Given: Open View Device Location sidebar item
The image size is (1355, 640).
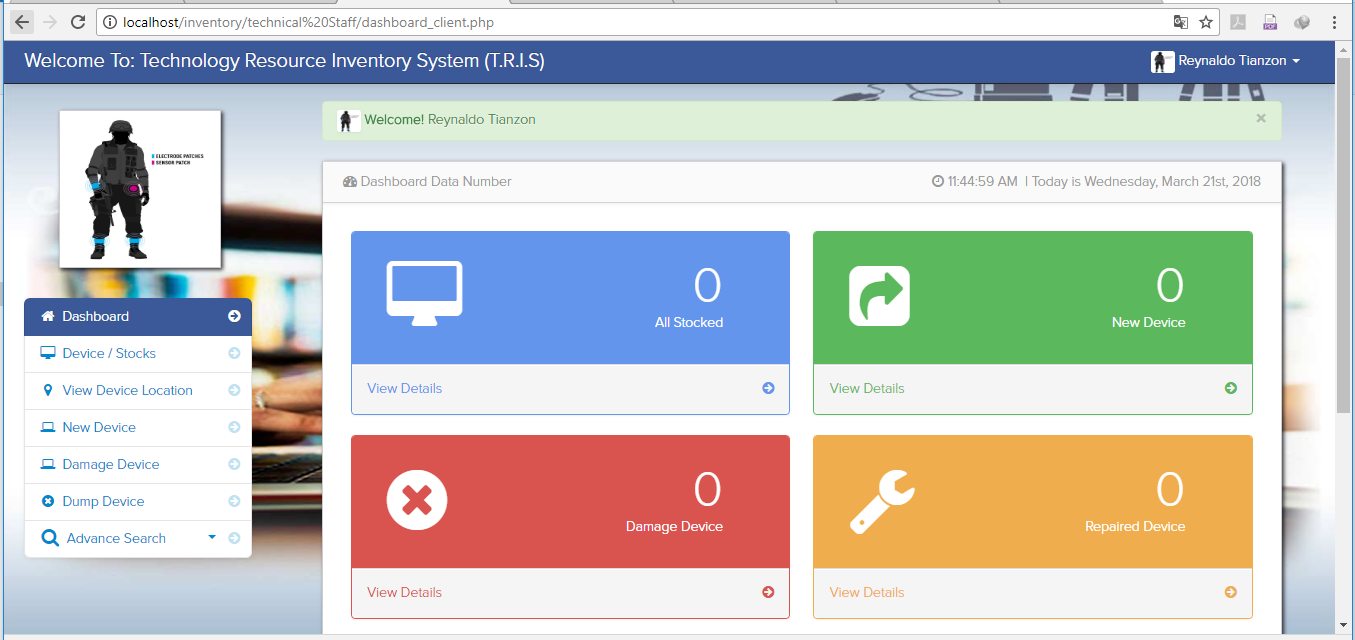Looking at the screenshot, I should pos(127,390).
